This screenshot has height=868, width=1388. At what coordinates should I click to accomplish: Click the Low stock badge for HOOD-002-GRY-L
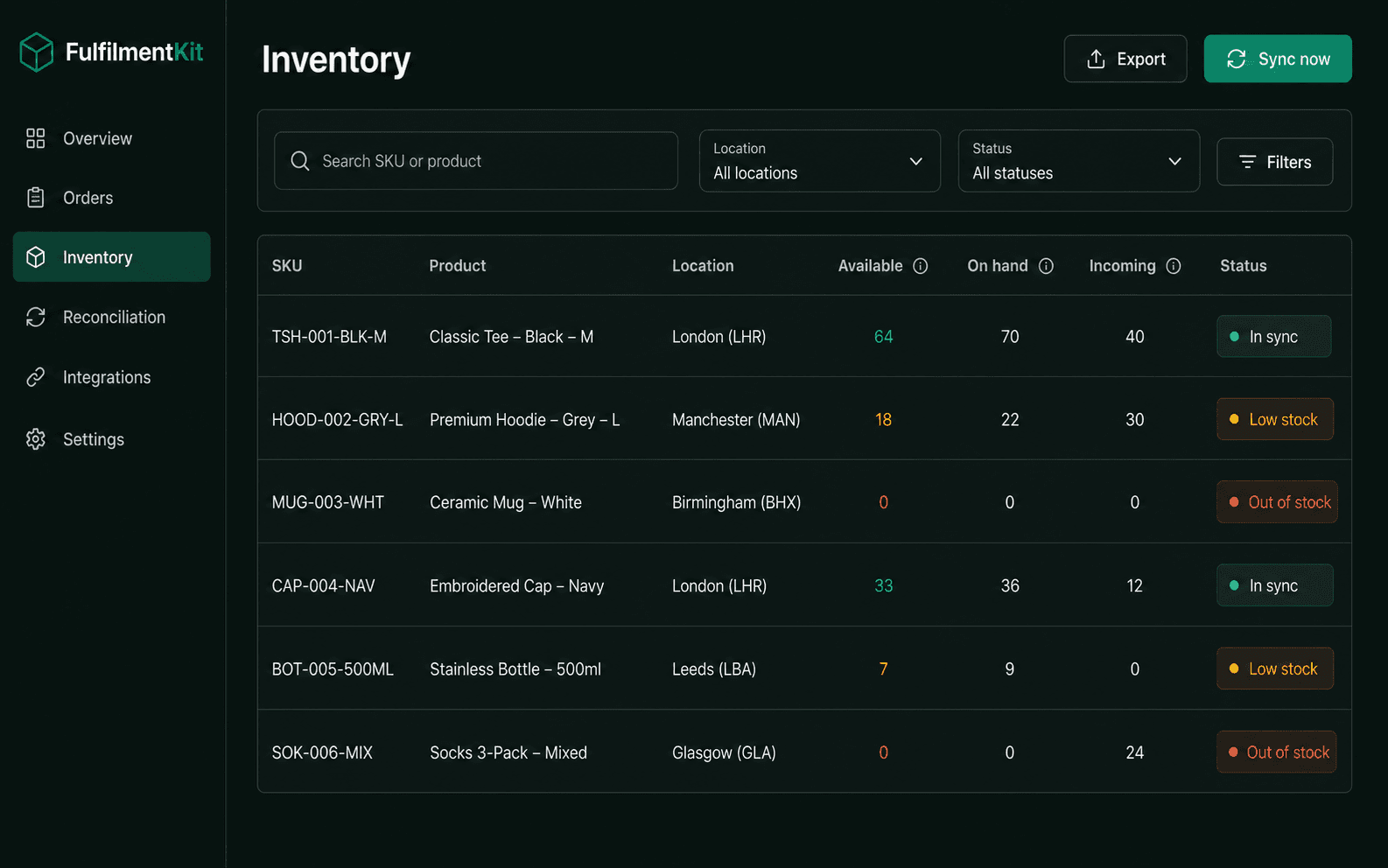(1275, 419)
